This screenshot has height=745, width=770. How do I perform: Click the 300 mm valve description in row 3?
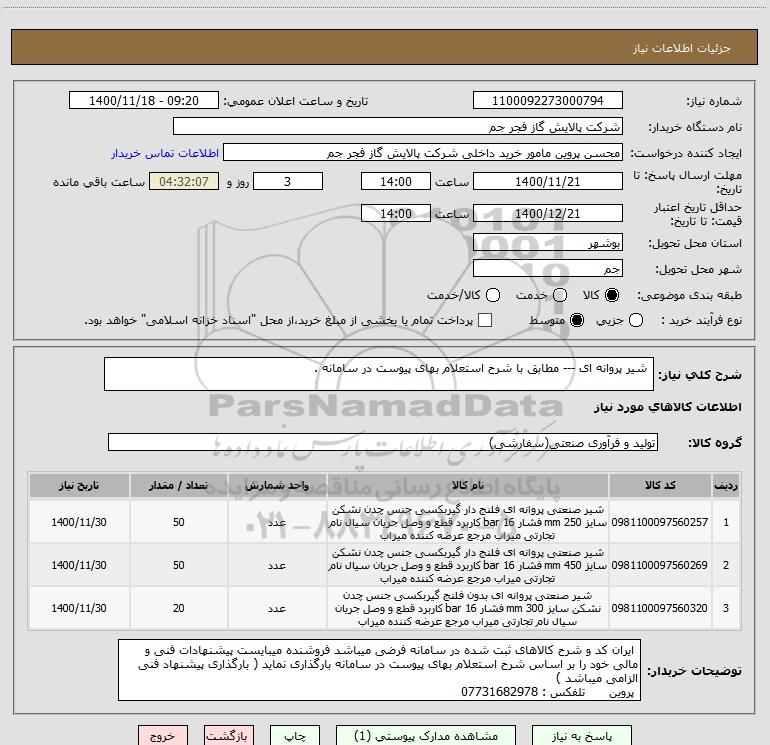coord(468,608)
